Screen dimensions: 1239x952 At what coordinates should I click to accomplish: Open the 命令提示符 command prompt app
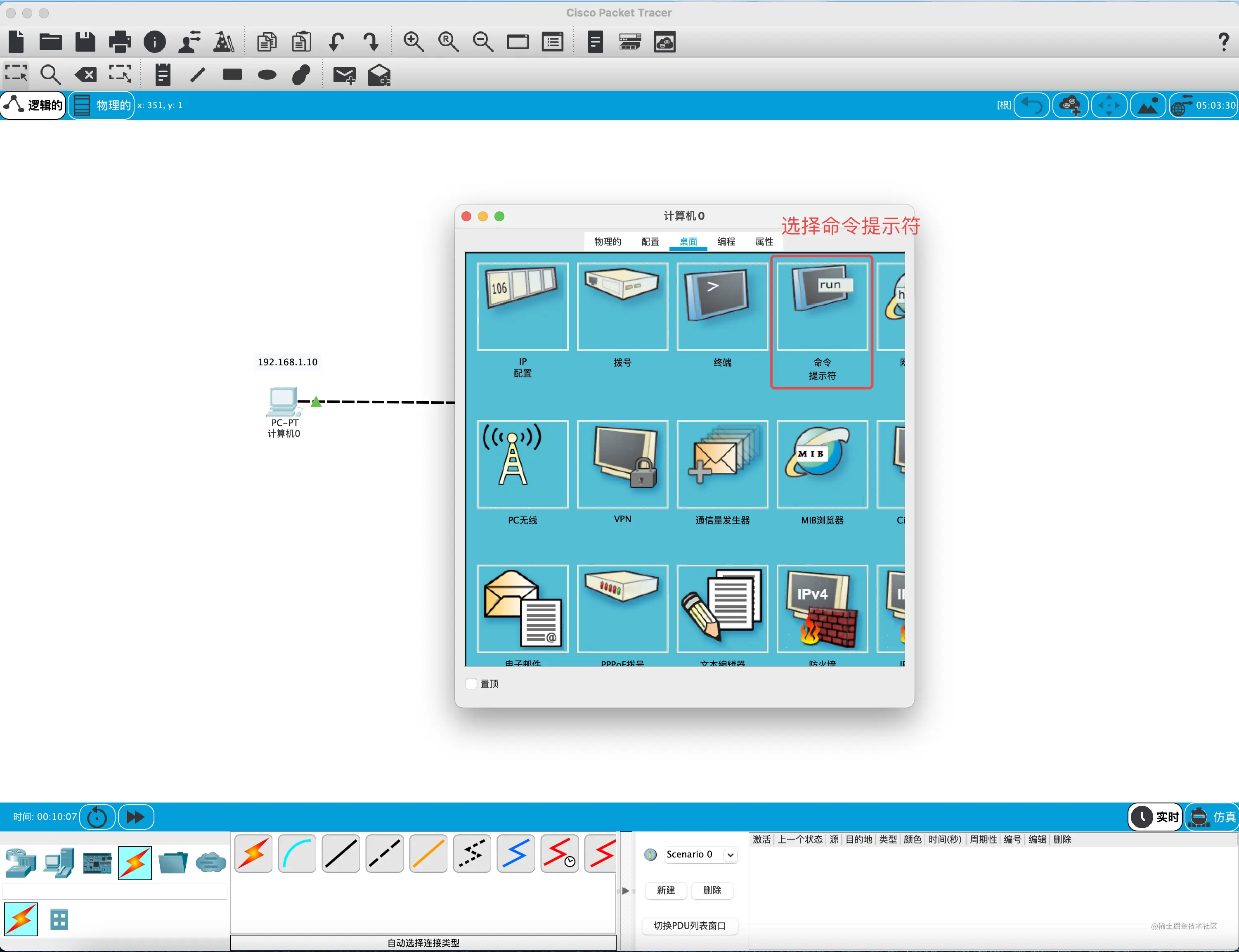tap(822, 306)
